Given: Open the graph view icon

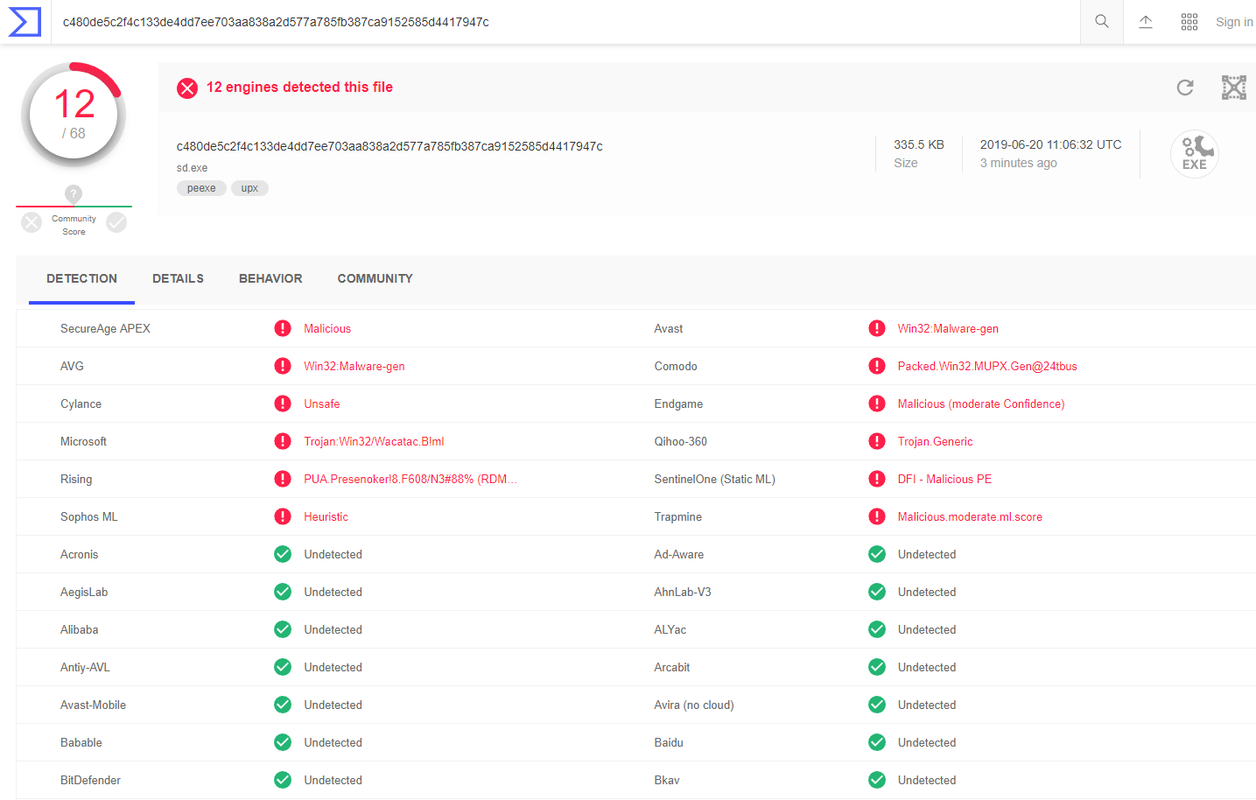Looking at the screenshot, I should tap(1234, 88).
